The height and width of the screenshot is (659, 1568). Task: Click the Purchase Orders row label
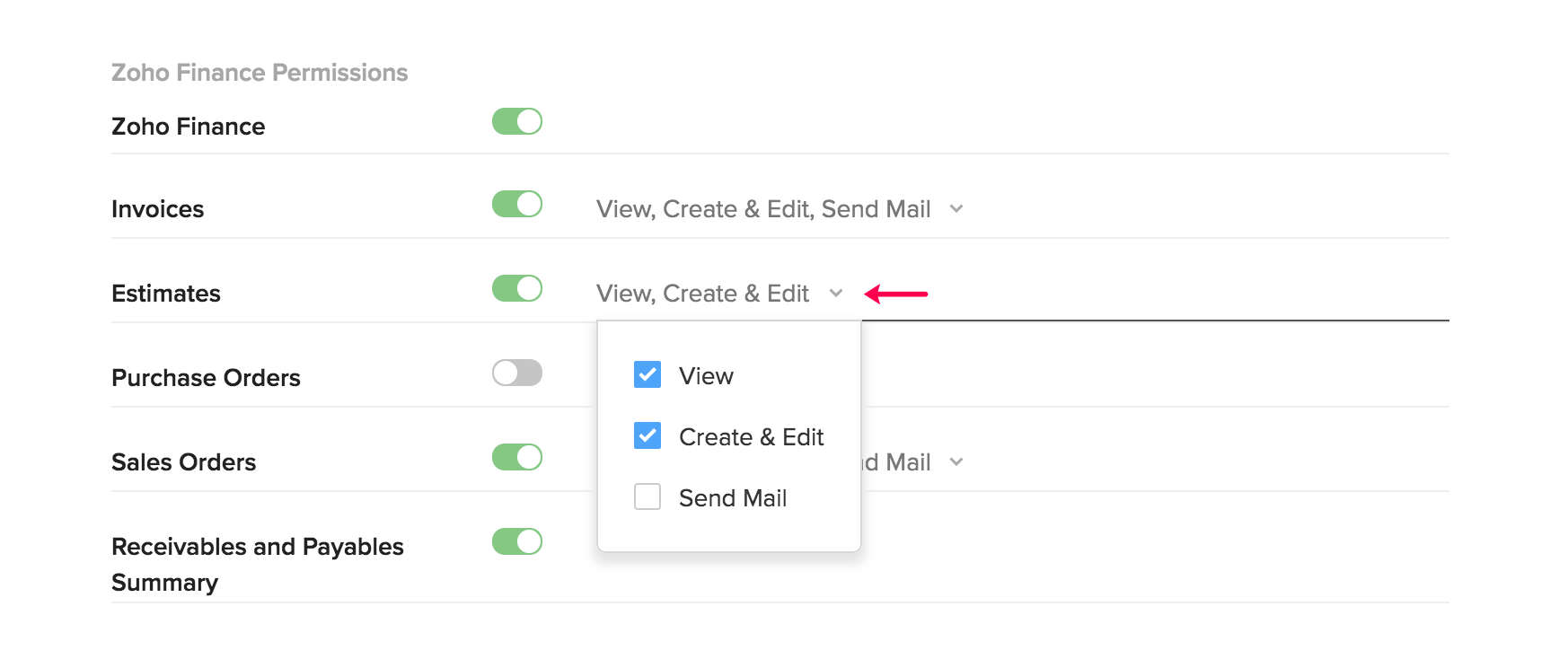point(206,378)
